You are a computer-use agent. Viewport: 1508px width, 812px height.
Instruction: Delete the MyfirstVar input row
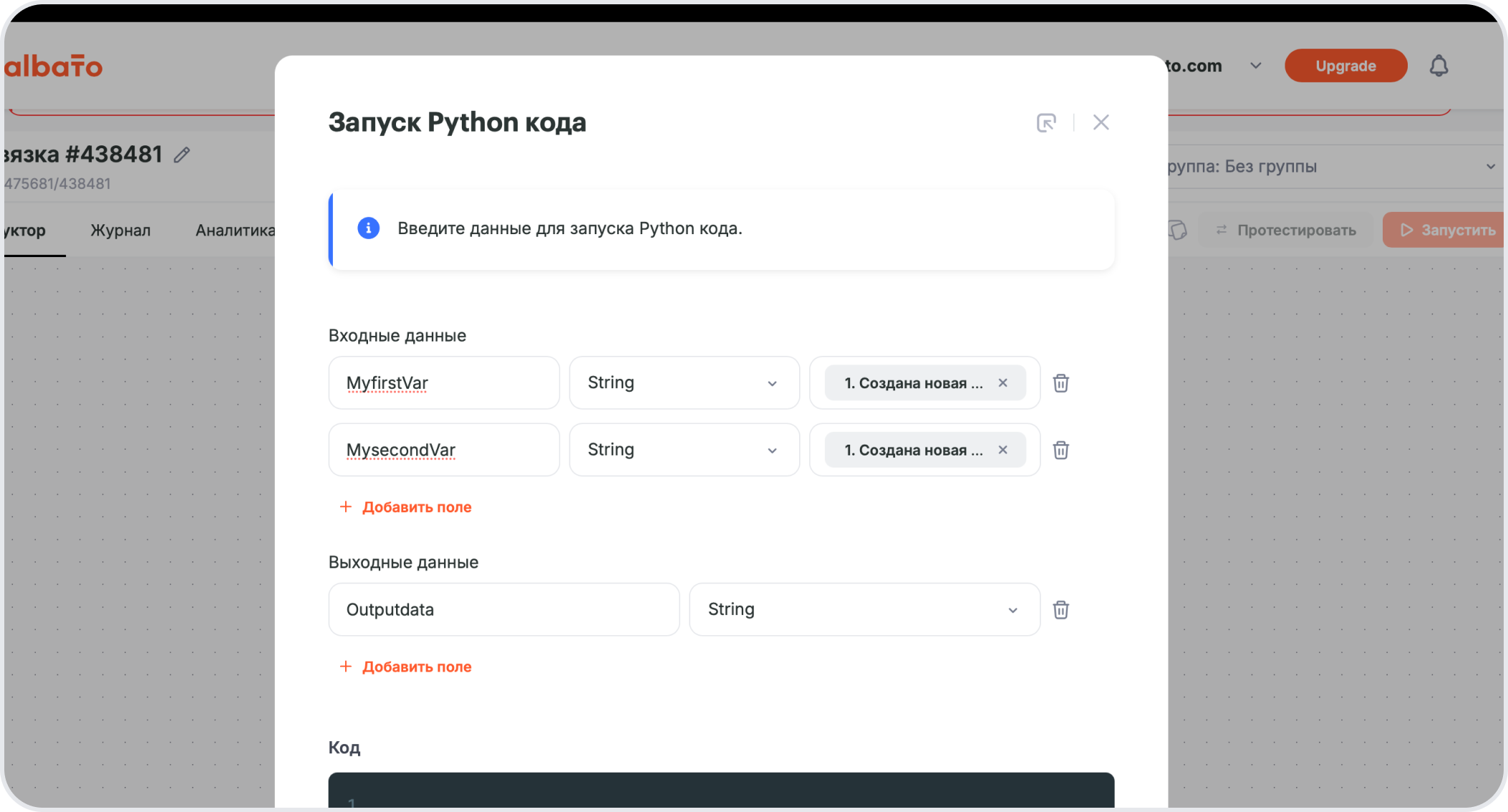point(1060,383)
